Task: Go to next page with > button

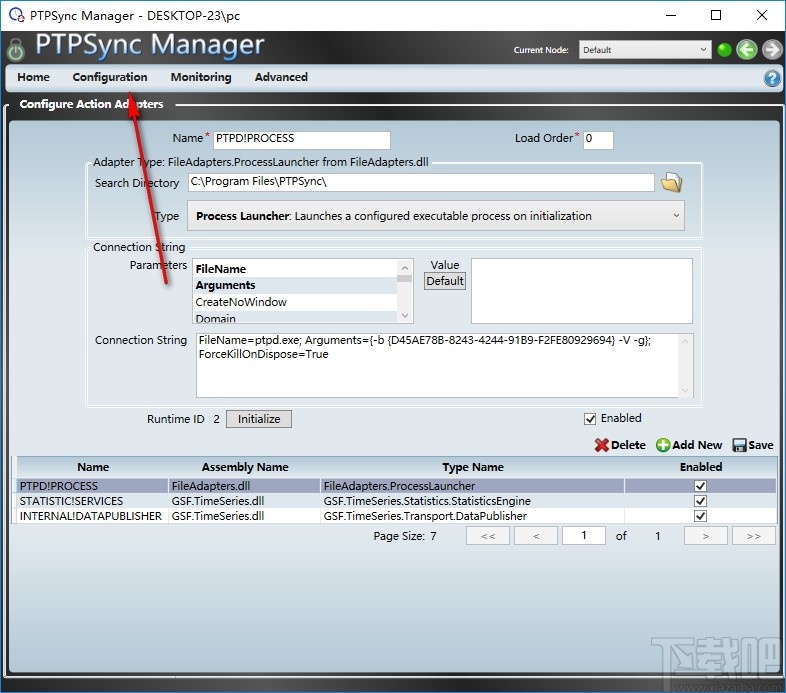Action: click(705, 536)
